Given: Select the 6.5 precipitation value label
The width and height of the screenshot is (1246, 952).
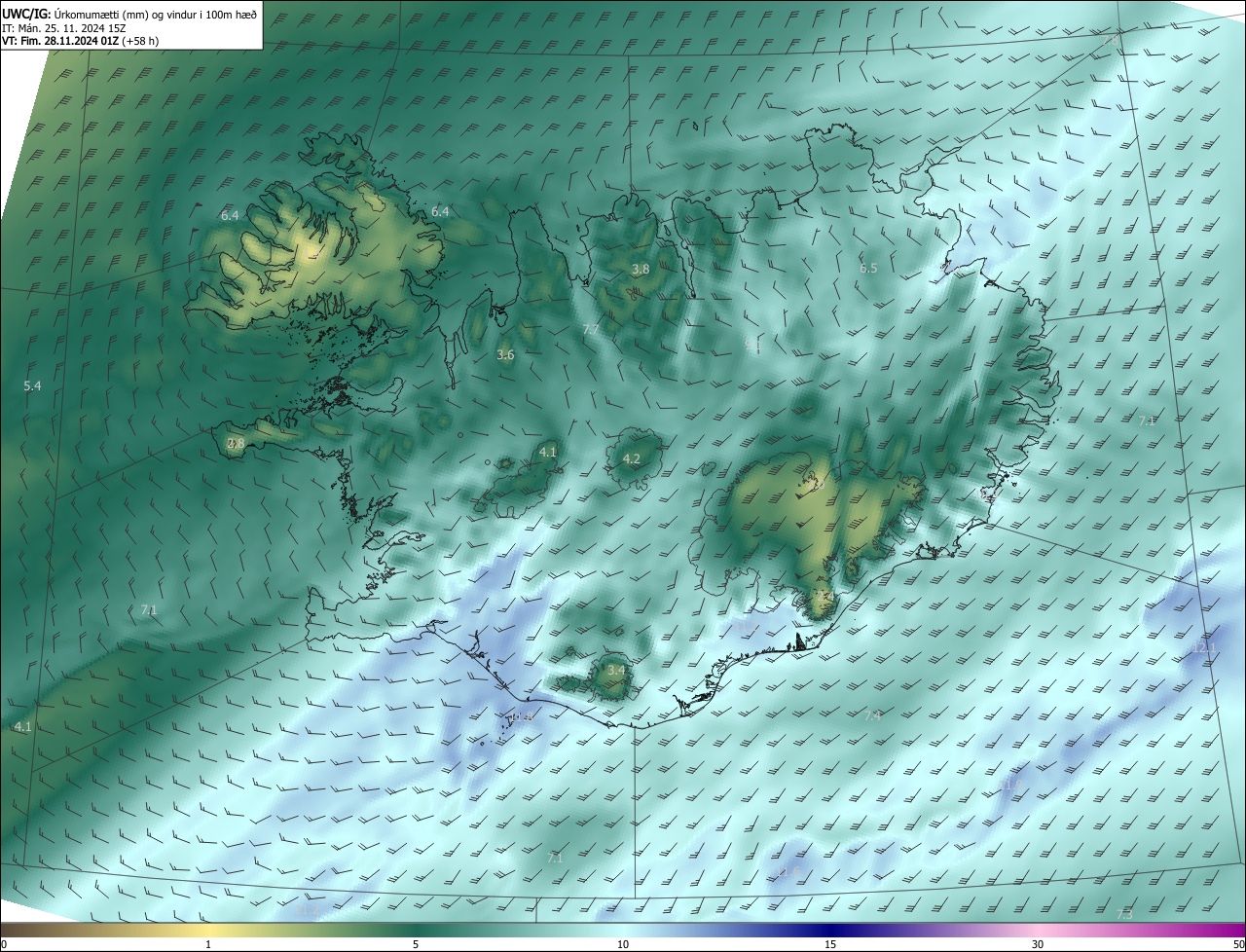Looking at the screenshot, I should [868, 268].
